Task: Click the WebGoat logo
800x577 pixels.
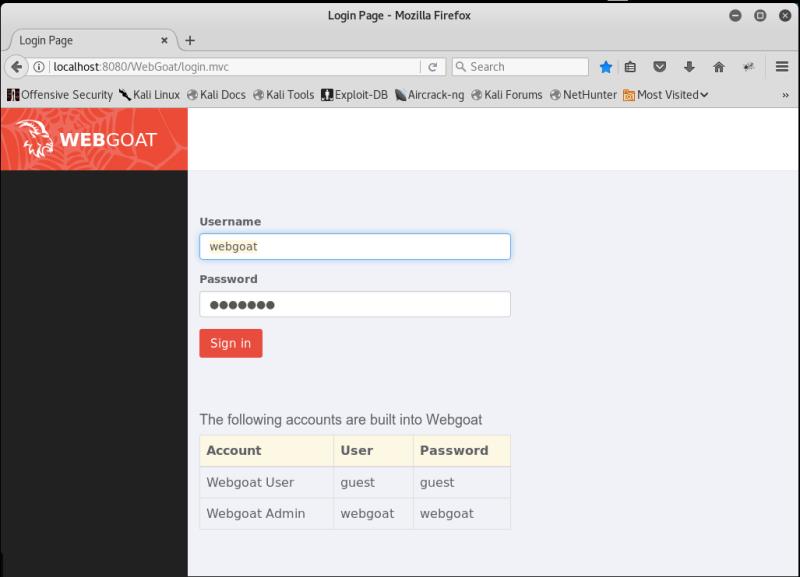Action: pyautogui.click(x=86, y=139)
